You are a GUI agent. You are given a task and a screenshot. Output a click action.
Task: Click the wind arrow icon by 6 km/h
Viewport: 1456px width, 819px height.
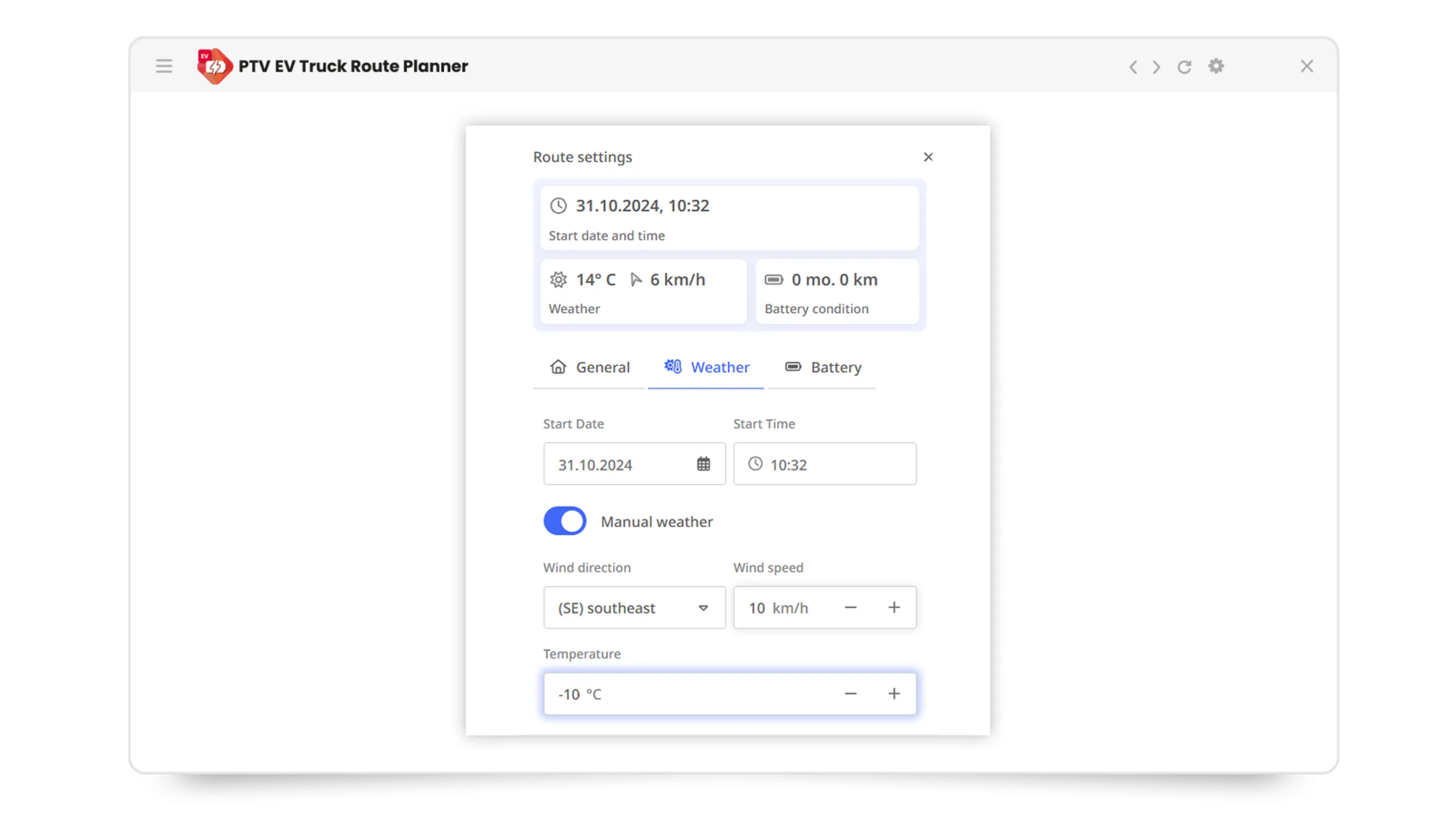[x=636, y=280]
